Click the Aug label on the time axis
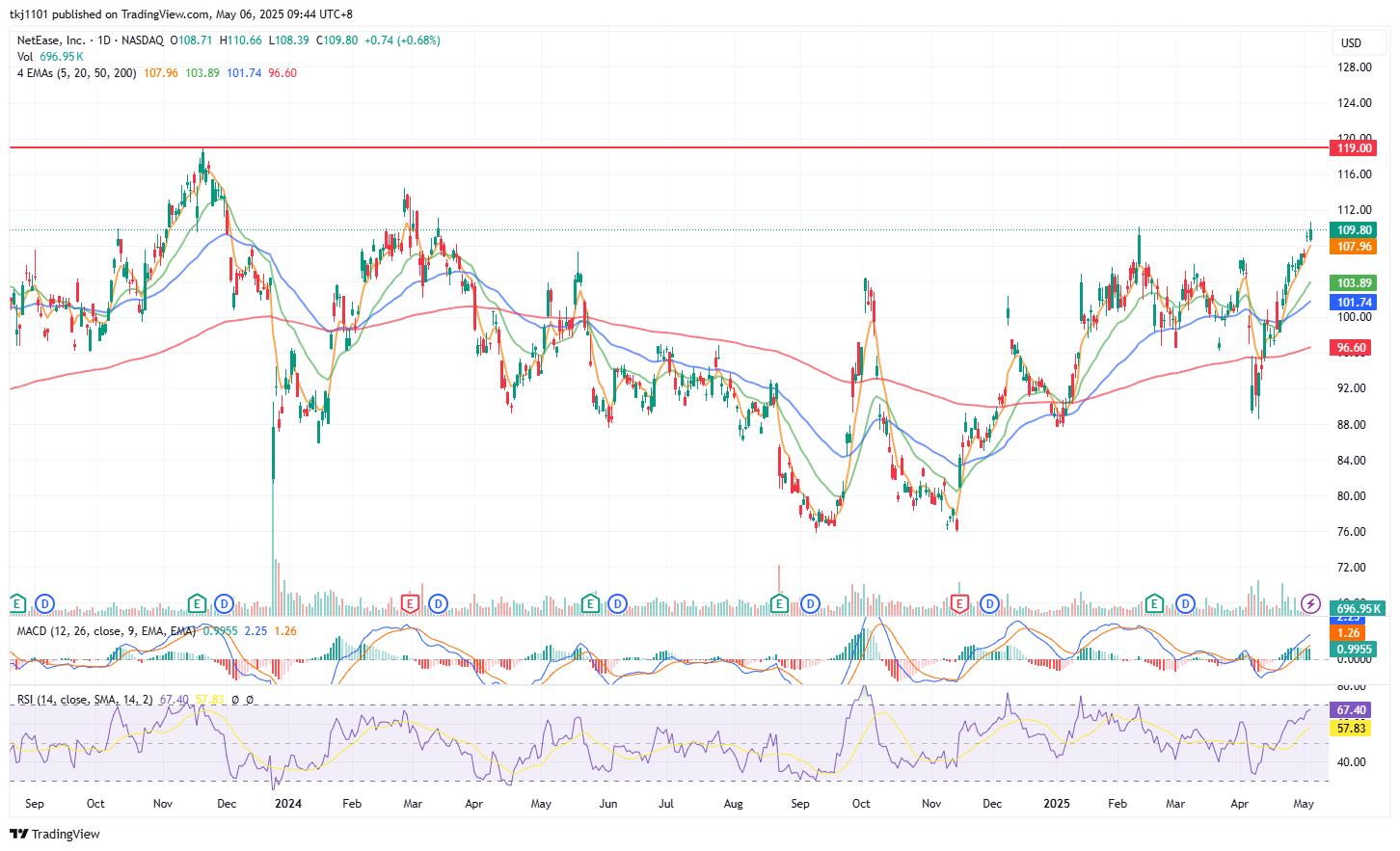Screen dimensions: 1400x851 (x=733, y=804)
